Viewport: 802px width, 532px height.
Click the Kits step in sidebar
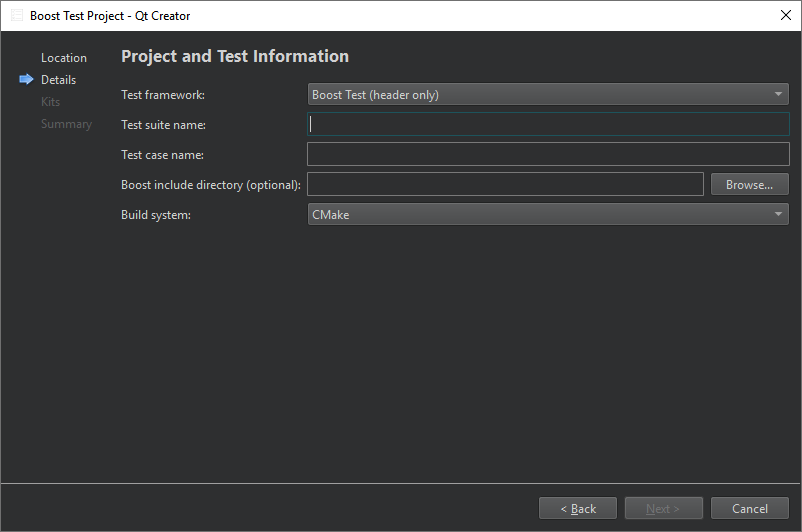(50, 102)
